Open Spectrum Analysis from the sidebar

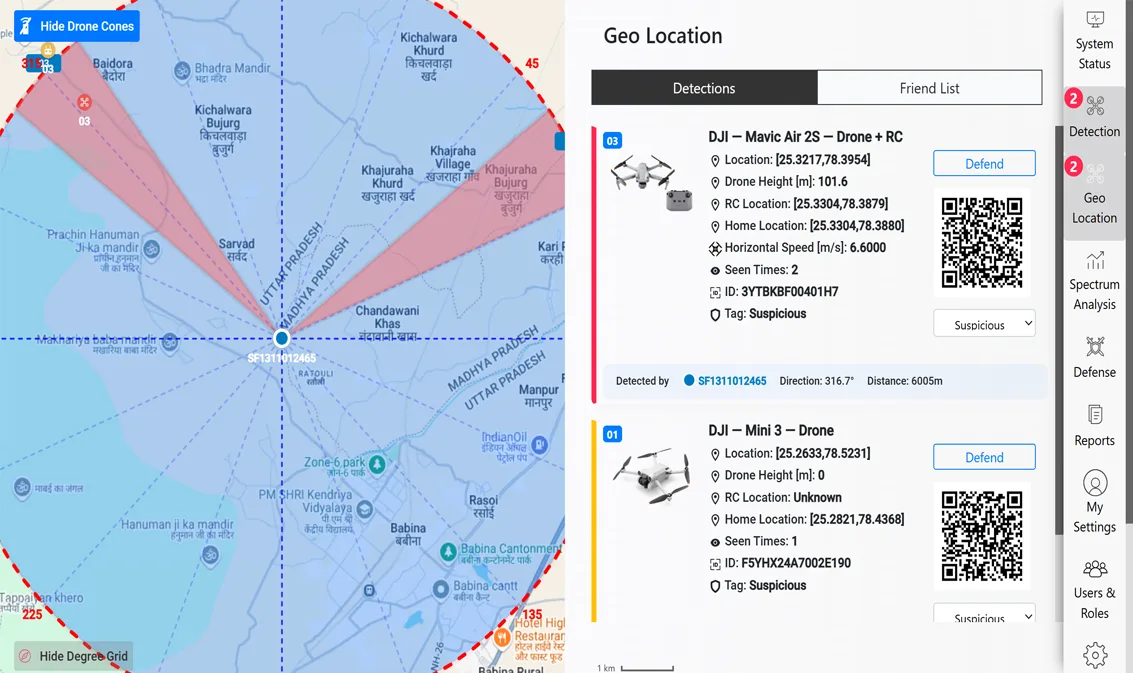[x=1095, y=261]
